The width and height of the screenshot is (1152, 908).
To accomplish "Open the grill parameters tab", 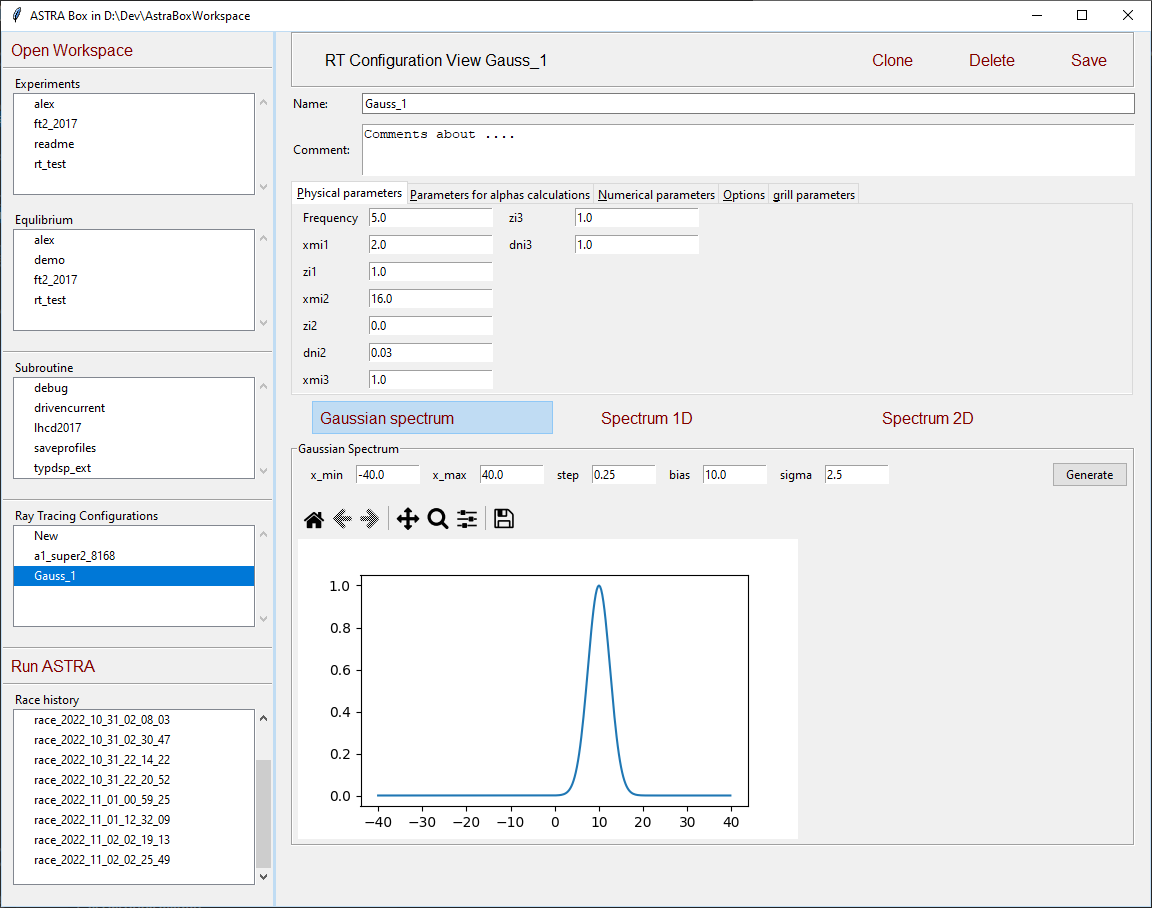I will [813, 195].
